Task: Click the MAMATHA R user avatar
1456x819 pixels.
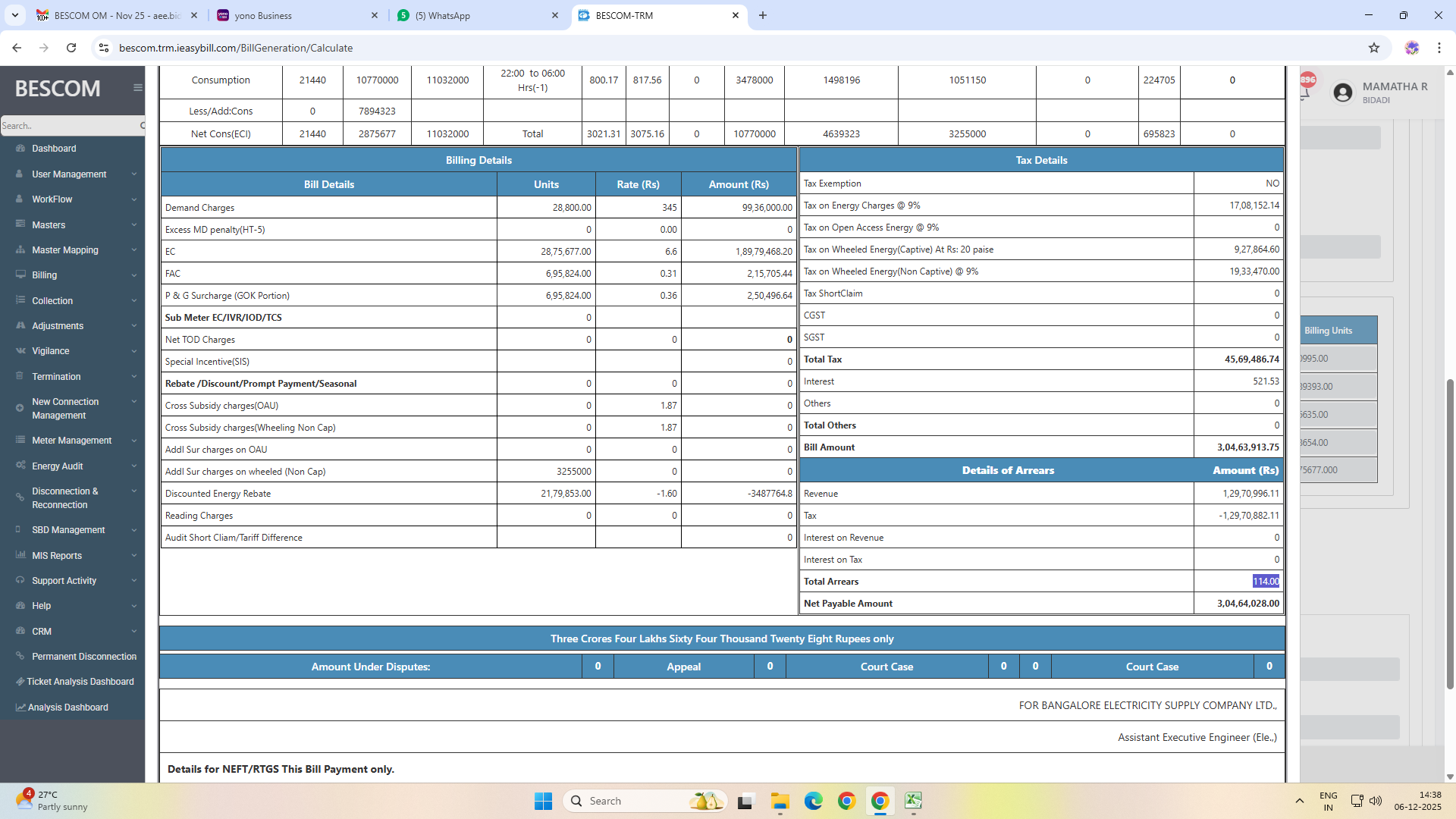Action: click(1342, 93)
